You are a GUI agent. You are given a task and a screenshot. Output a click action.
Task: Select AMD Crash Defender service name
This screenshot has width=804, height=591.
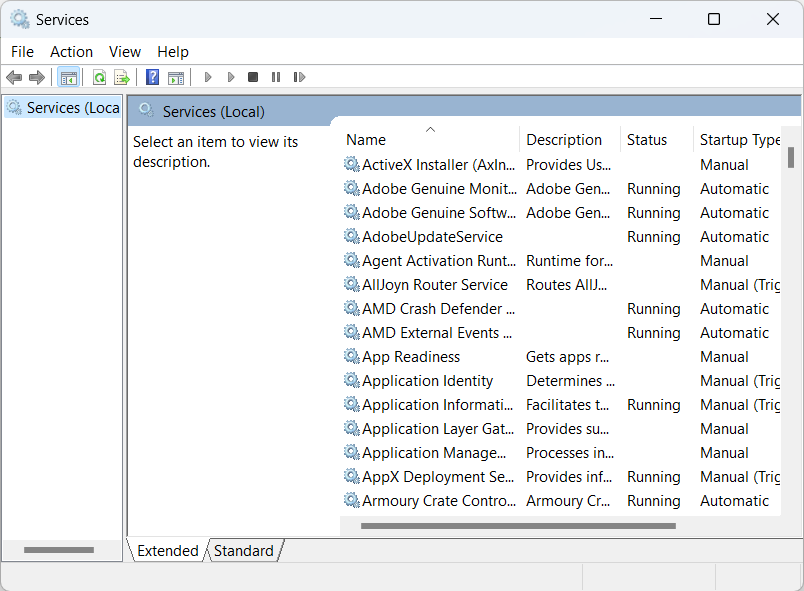pos(438,309)
